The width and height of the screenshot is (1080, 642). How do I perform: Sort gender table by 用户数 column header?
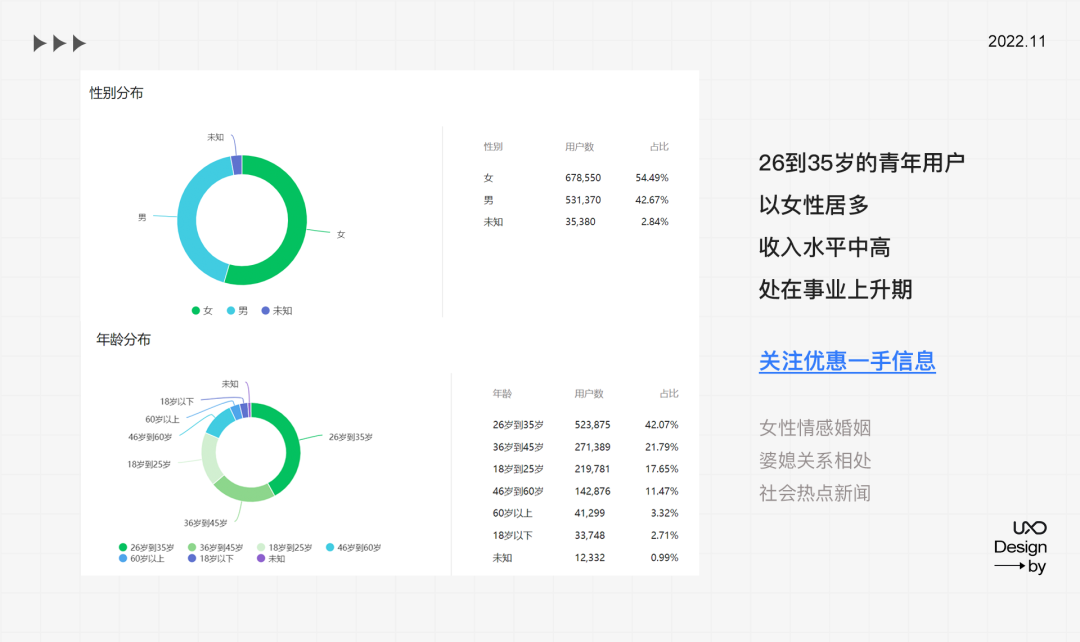click(x=579, y=147)
